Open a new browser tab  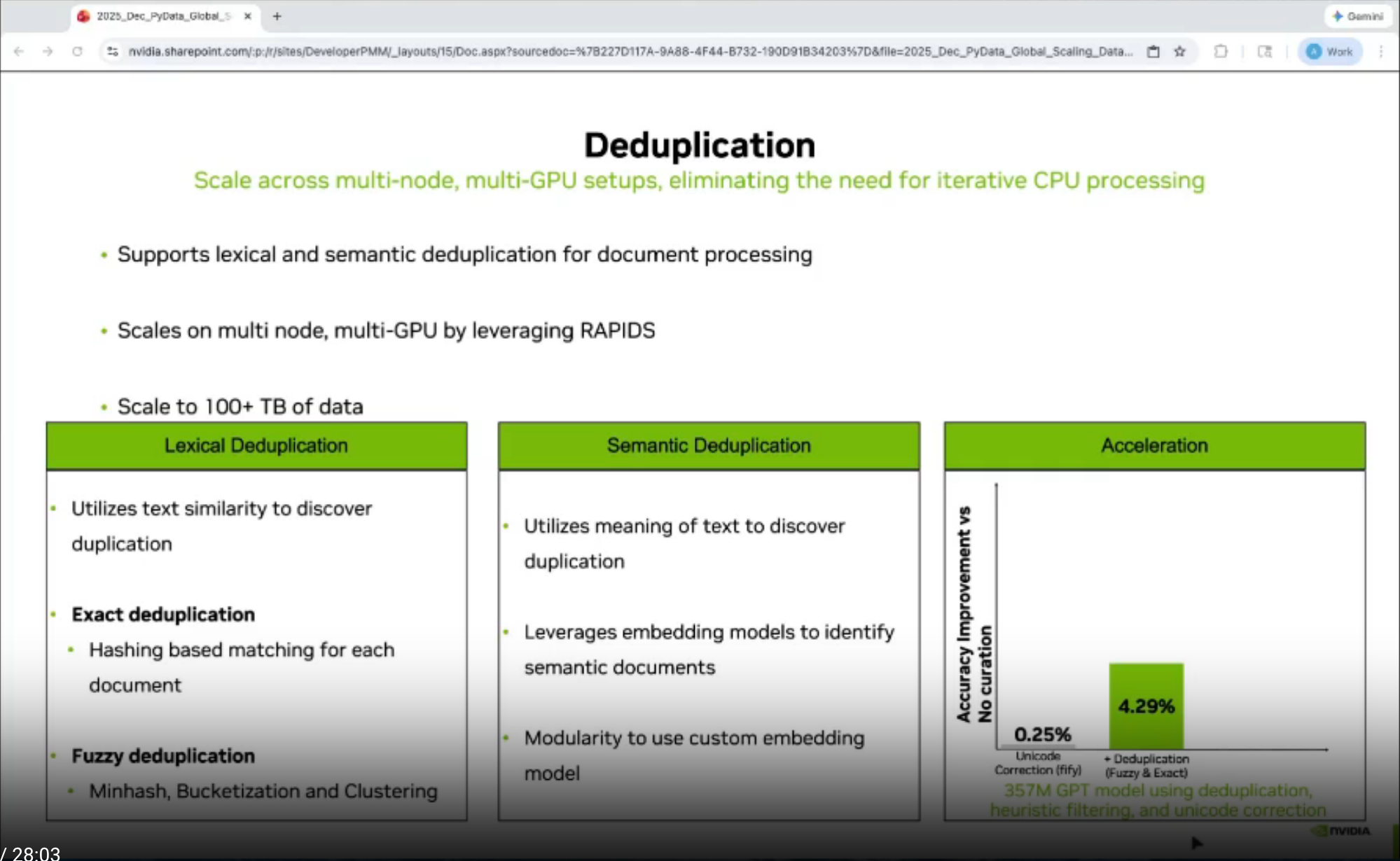coord(277,15)
